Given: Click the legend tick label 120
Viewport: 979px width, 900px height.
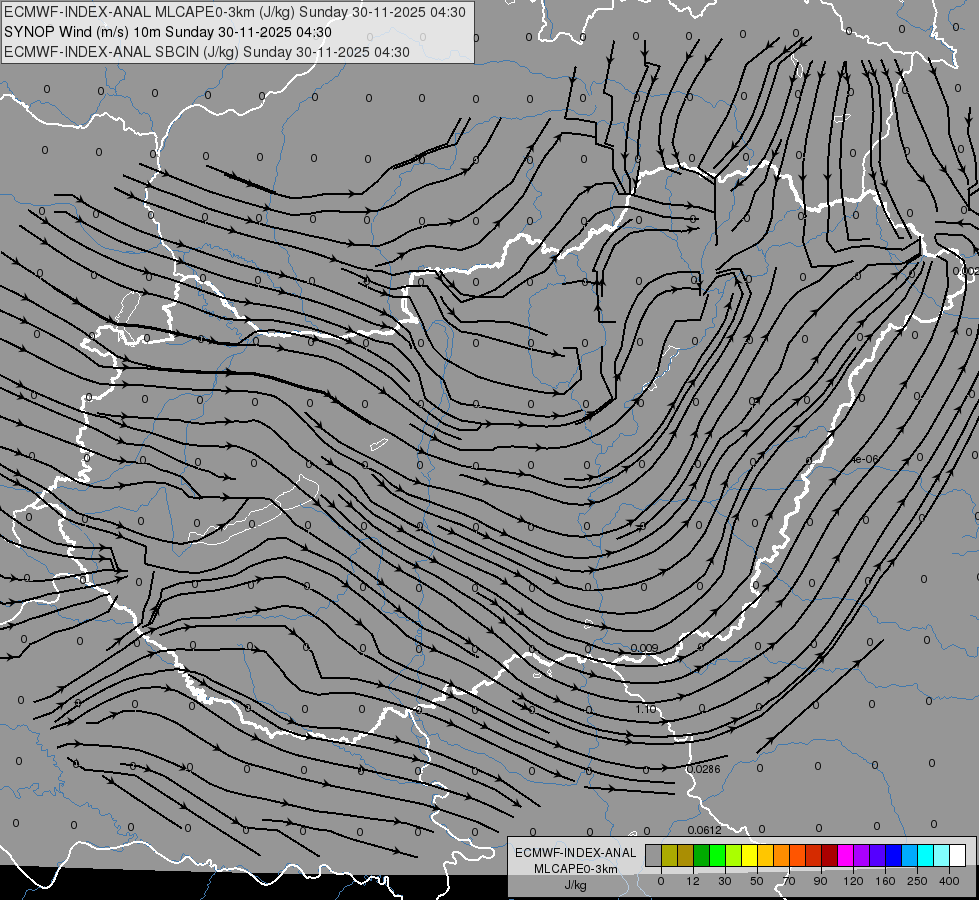Looking at the screenshot, I should [x=853, y=881].
